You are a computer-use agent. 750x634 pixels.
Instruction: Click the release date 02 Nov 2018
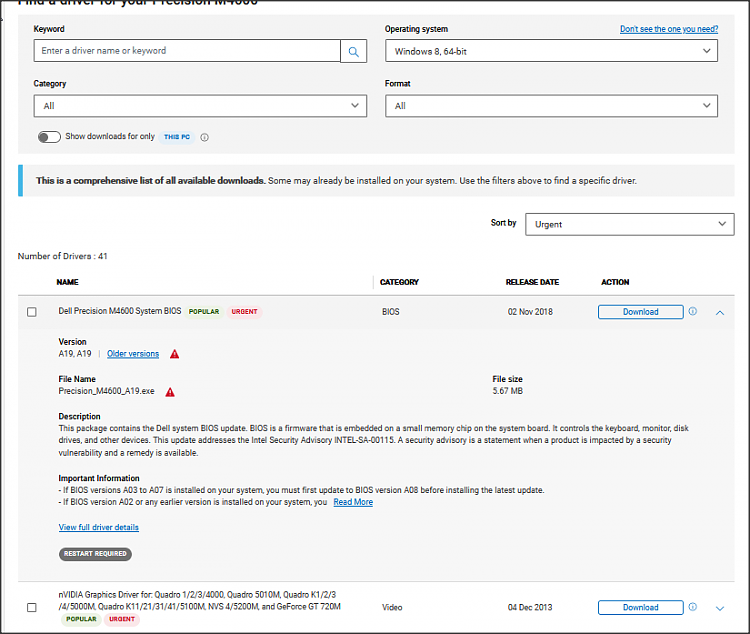click(530, 312)
